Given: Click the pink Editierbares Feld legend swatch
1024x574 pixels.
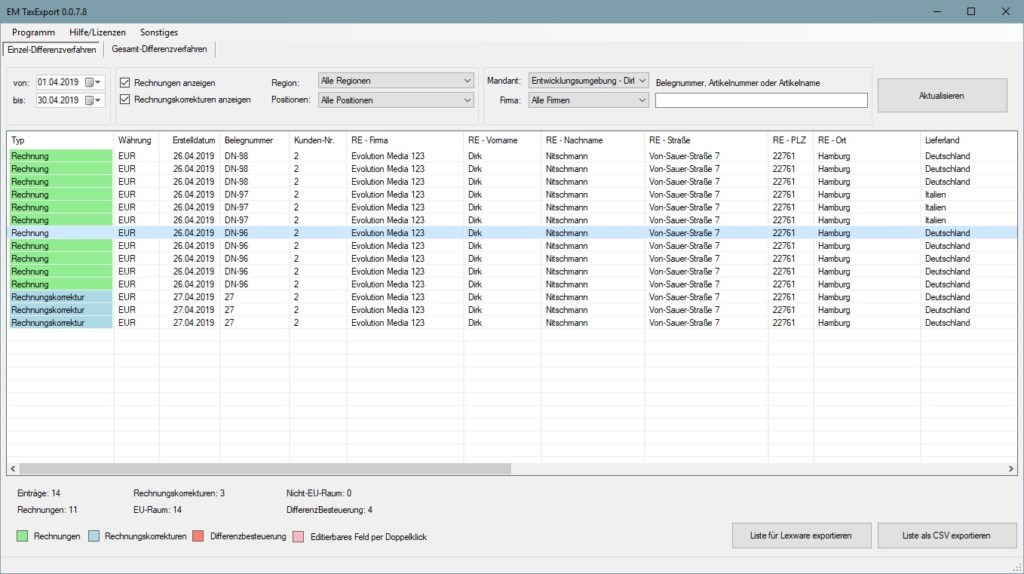Looking at the screenshot, I should pyautogui.click(x=298, y=536).
